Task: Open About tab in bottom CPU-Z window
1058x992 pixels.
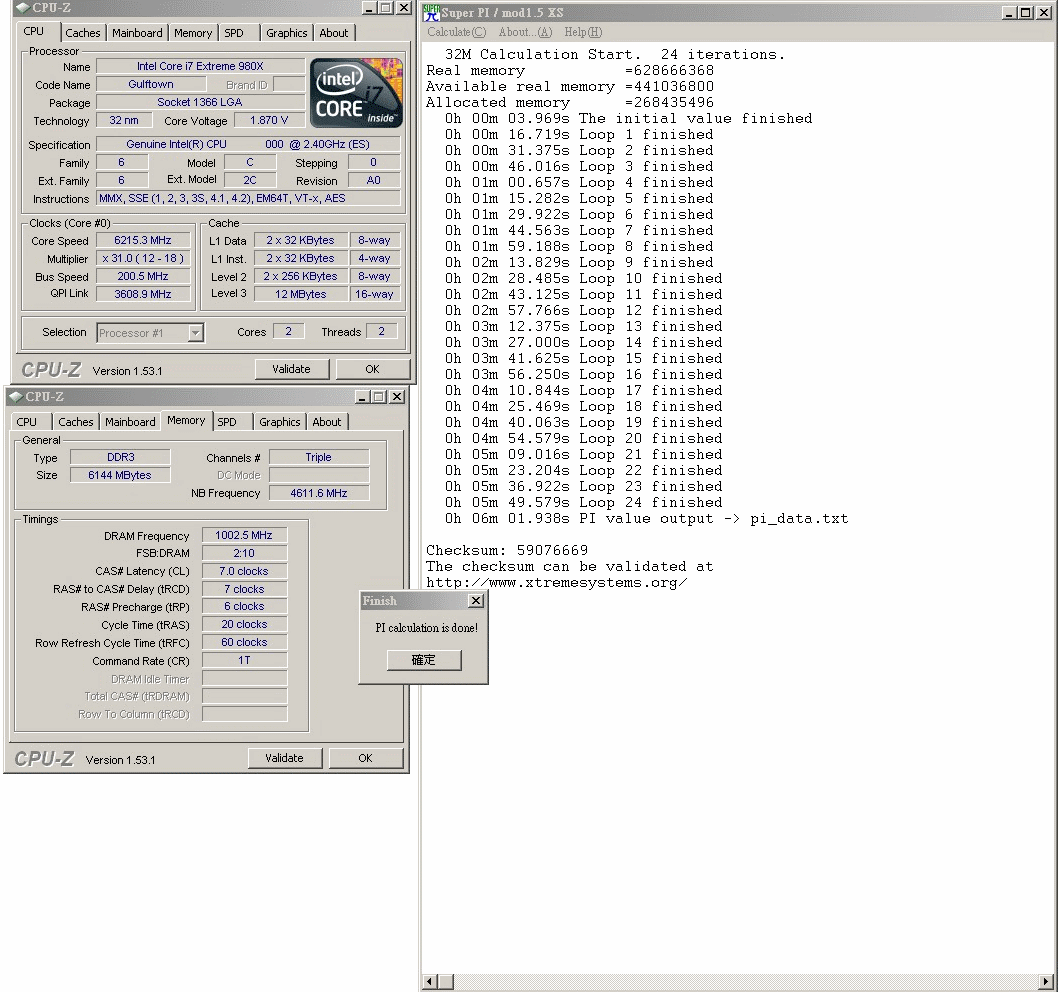Action: tap(327, 422)
